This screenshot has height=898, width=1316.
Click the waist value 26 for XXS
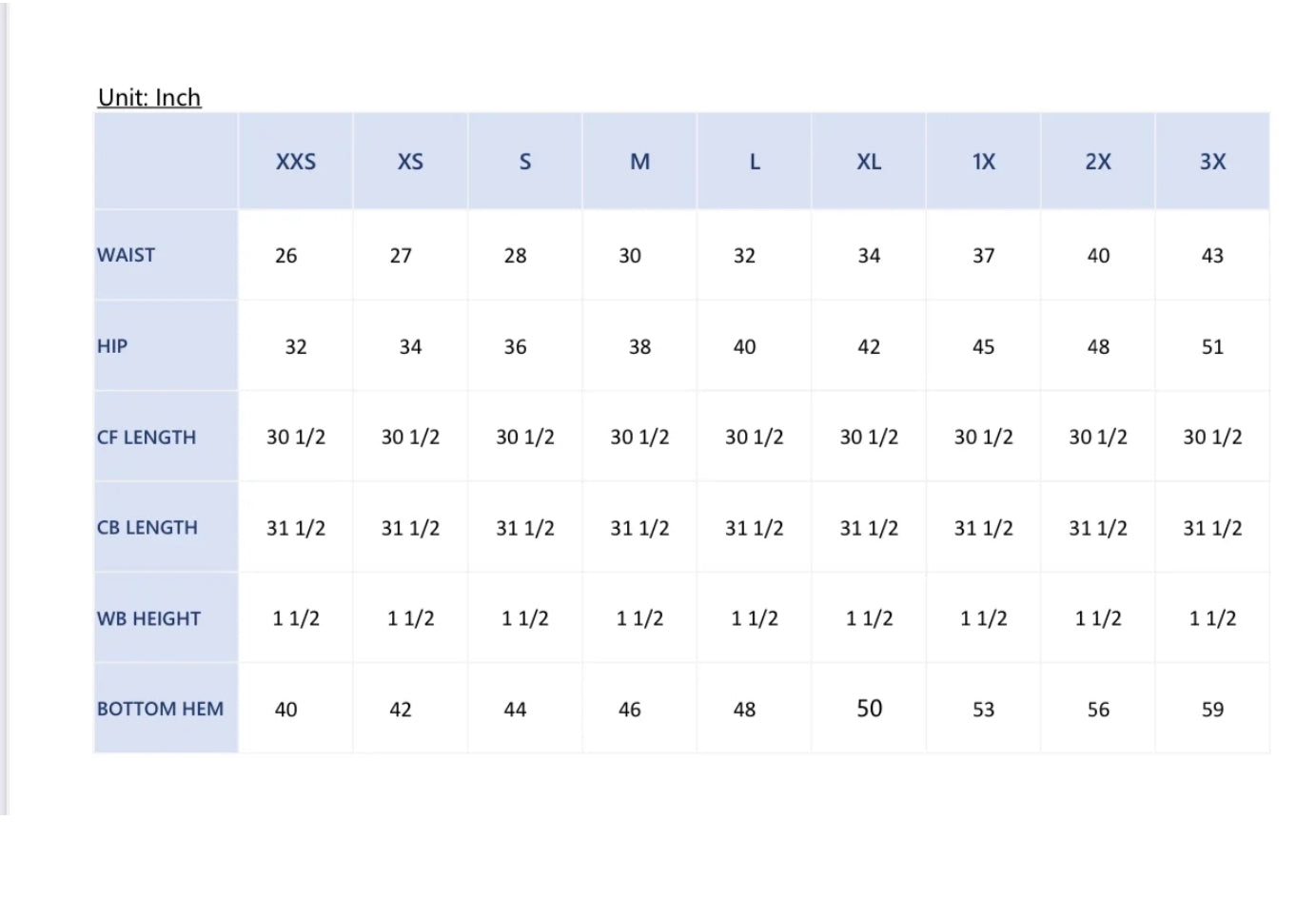coord(285,256)
